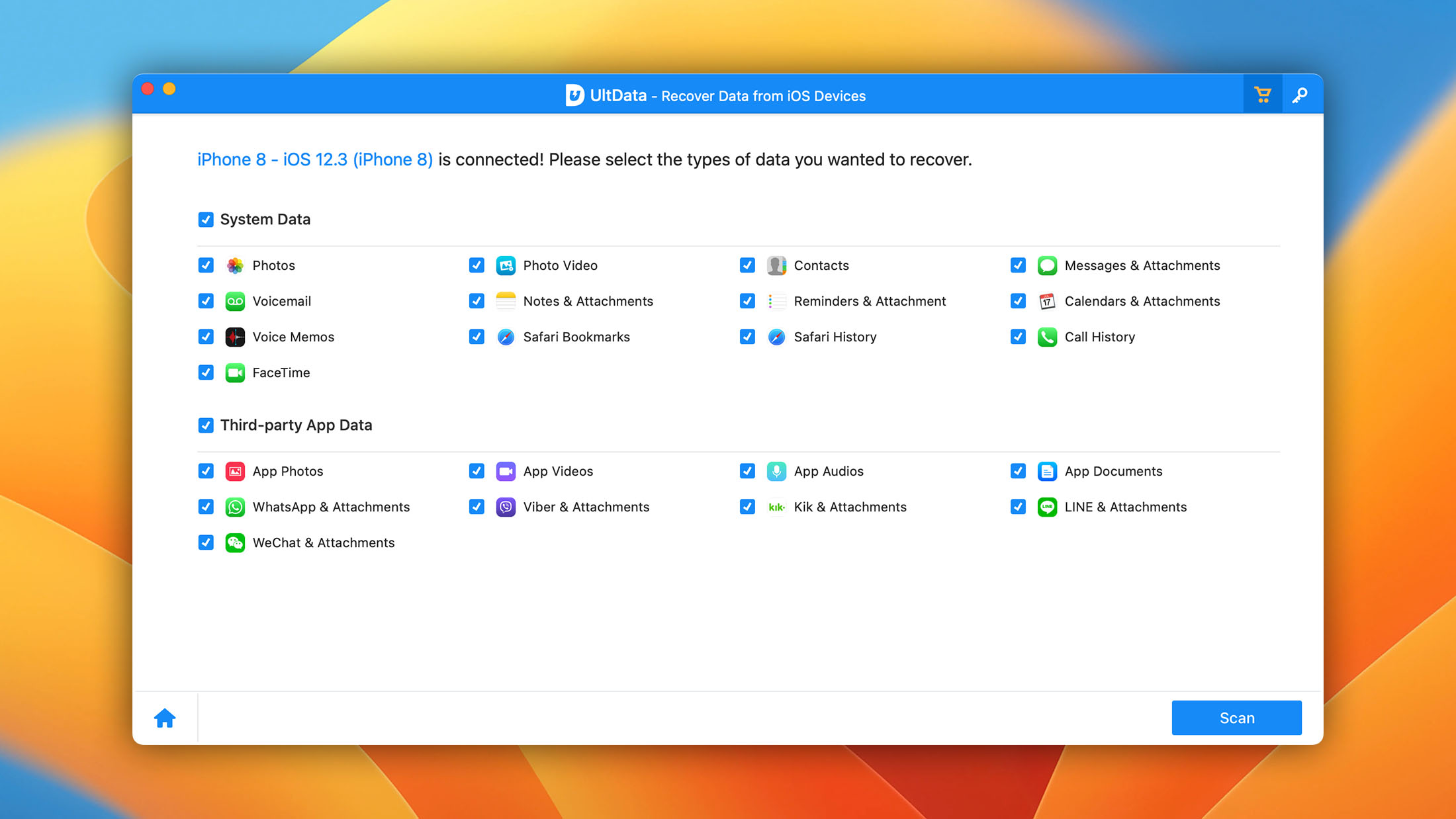Toggle the Voicemail checkbox
The width and height of the screenshot is (1456, 819).
[x=206, y=301]
